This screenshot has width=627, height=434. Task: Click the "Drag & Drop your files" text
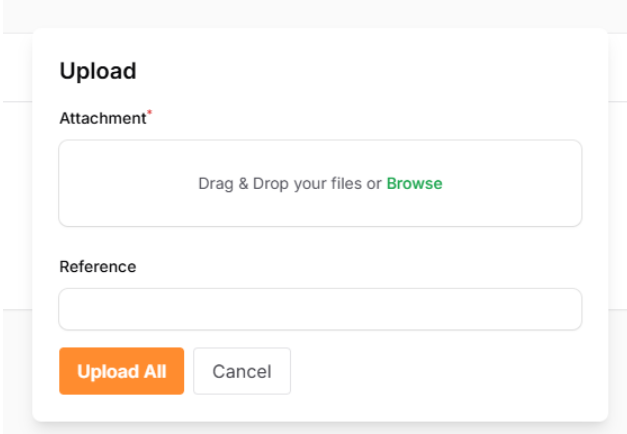pyautogui.click(x=280, y=184)
